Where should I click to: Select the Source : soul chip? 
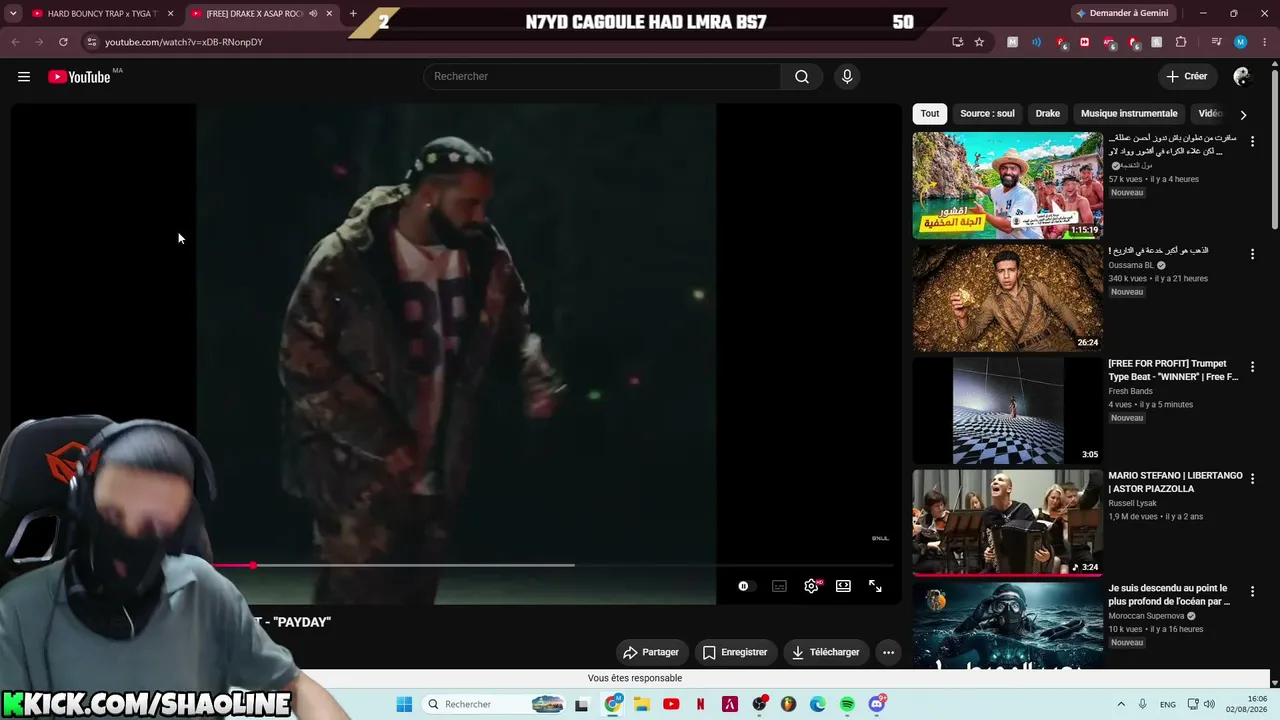[x=987, y=114]
